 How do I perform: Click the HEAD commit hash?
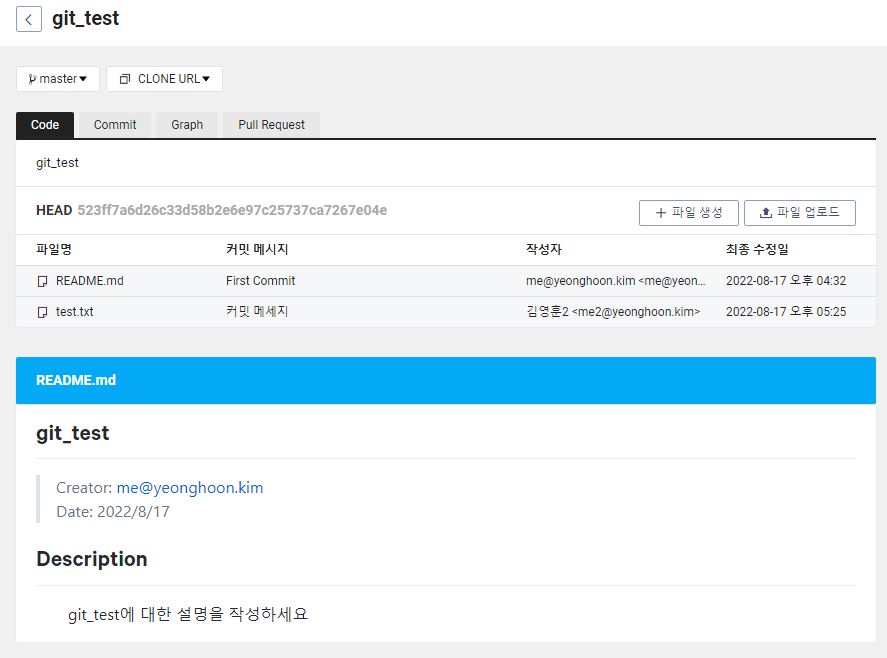(x=232, y=210)
